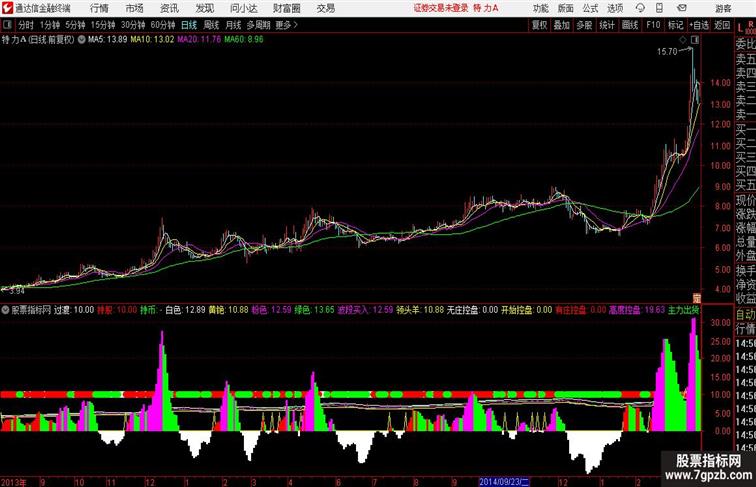Click the diamond icon at chart top-right
The image size is (756, 487).
683,40
